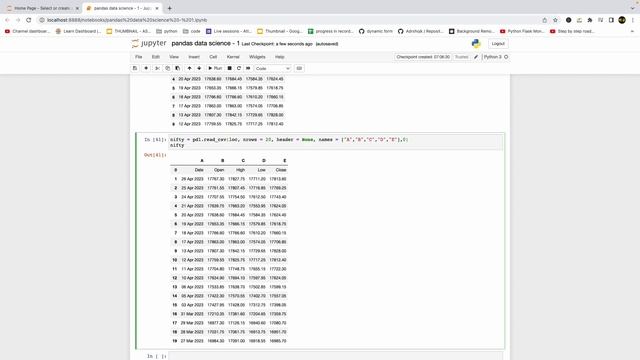The image size is (640, 360).
Task: Open the Channel dashboard bookmark
Action: (27, 31)
